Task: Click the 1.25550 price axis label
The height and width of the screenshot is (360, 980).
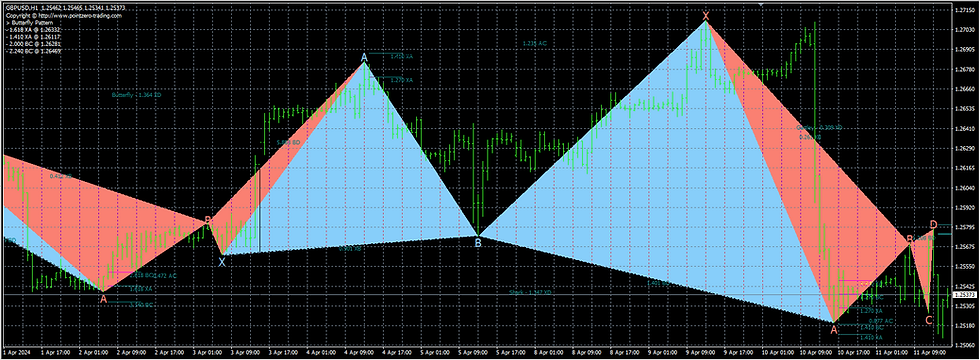Action: click(966, 267)
